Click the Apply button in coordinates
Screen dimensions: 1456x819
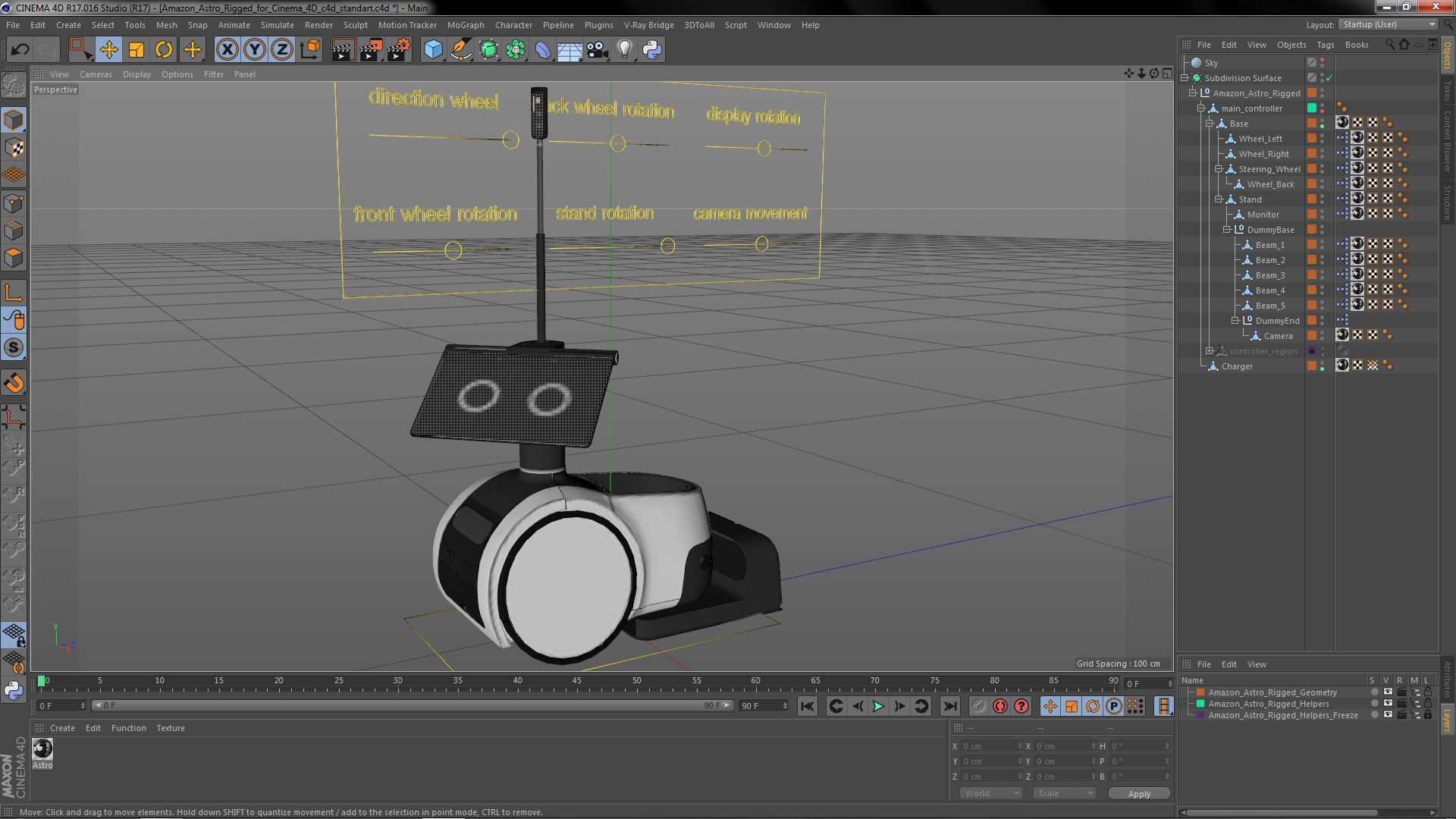pos(1139,794)
